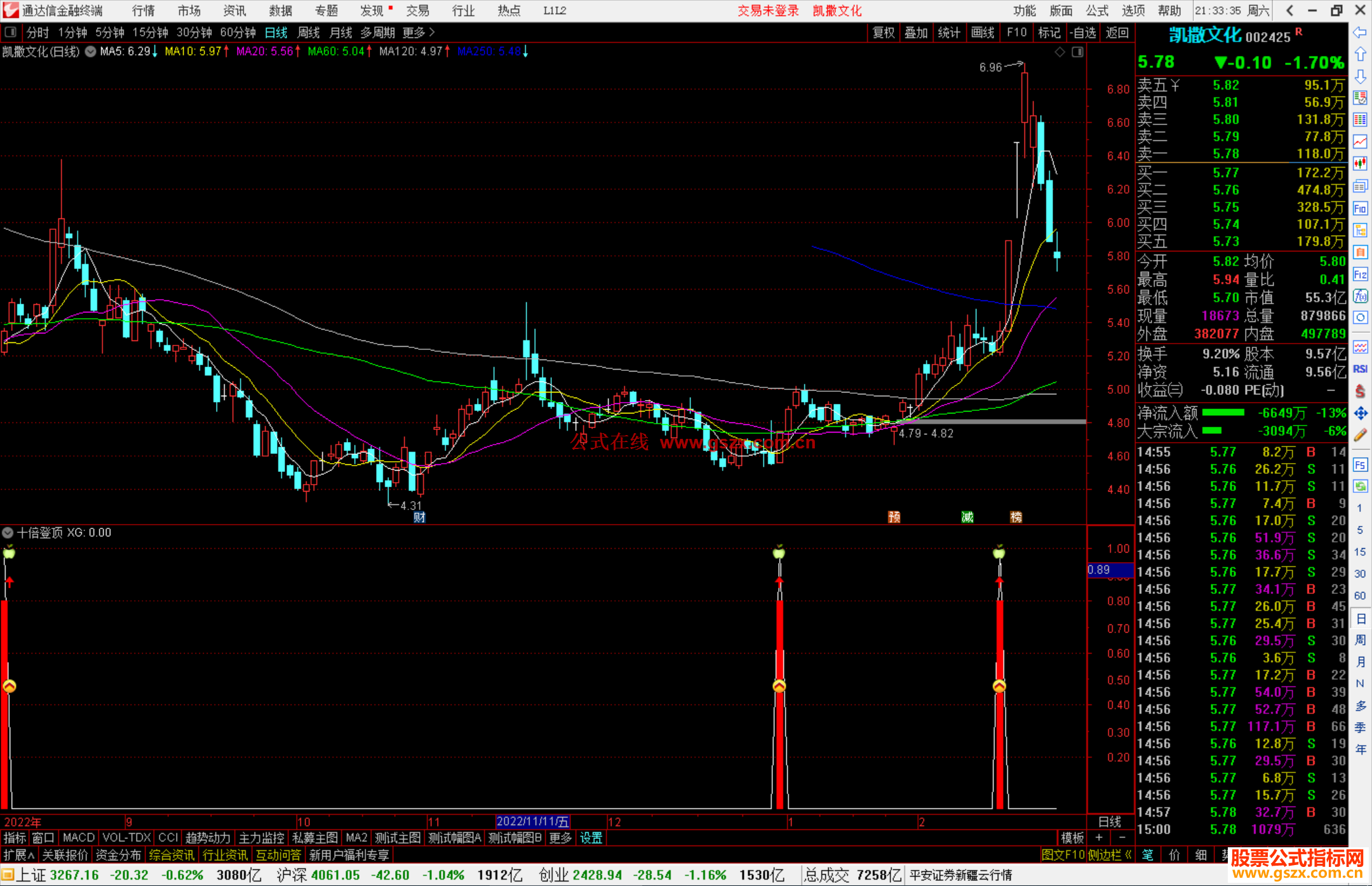Expand the 更多 period options
Viewport: 1372px width, 886px height.
[419, 32]
